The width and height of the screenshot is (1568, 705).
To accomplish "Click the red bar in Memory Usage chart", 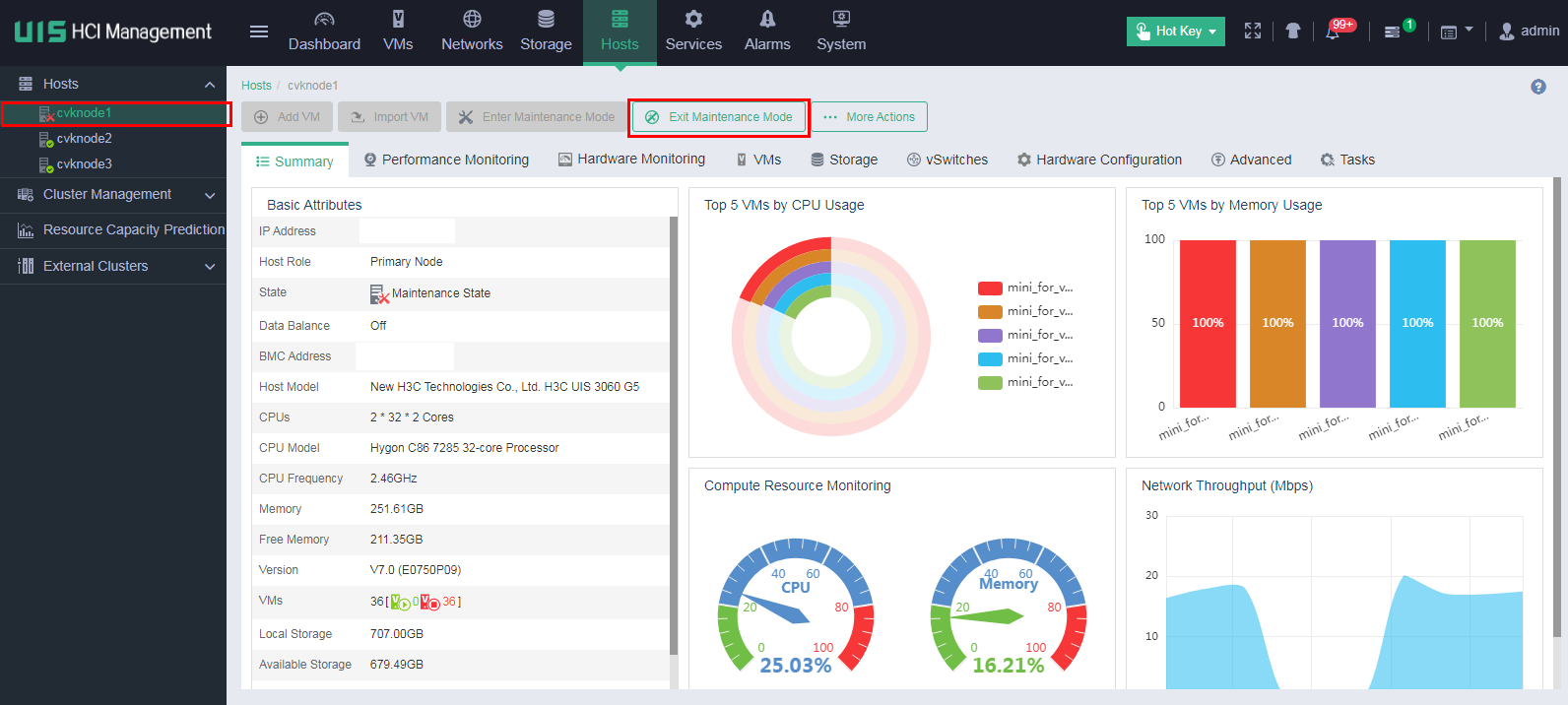I will click(x=1208, y=324).
